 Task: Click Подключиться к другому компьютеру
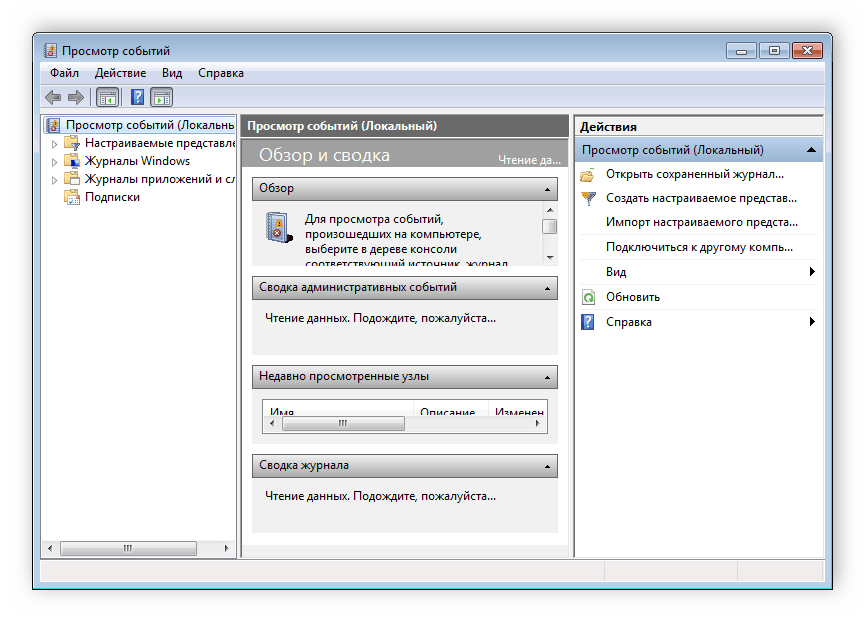(x=700, y=246)
